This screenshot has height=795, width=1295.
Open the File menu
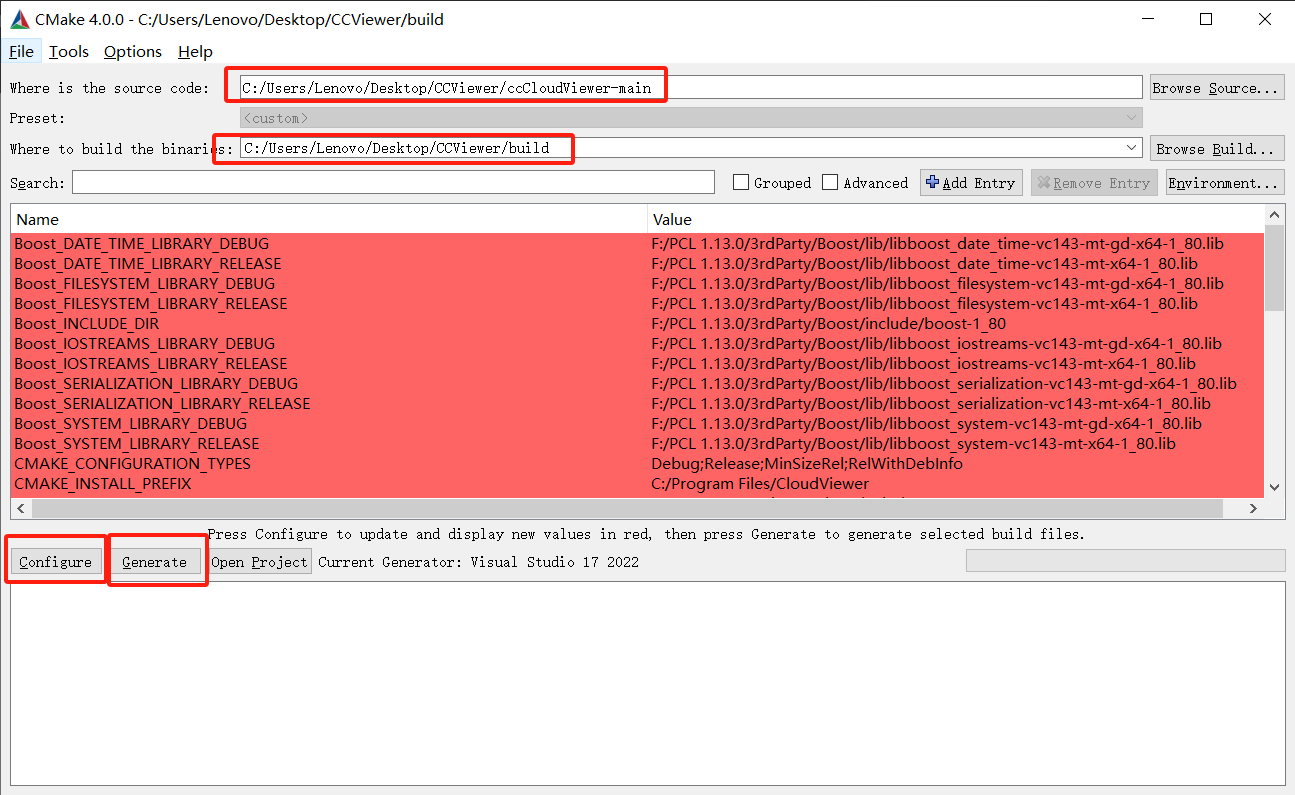click(20, 51)
